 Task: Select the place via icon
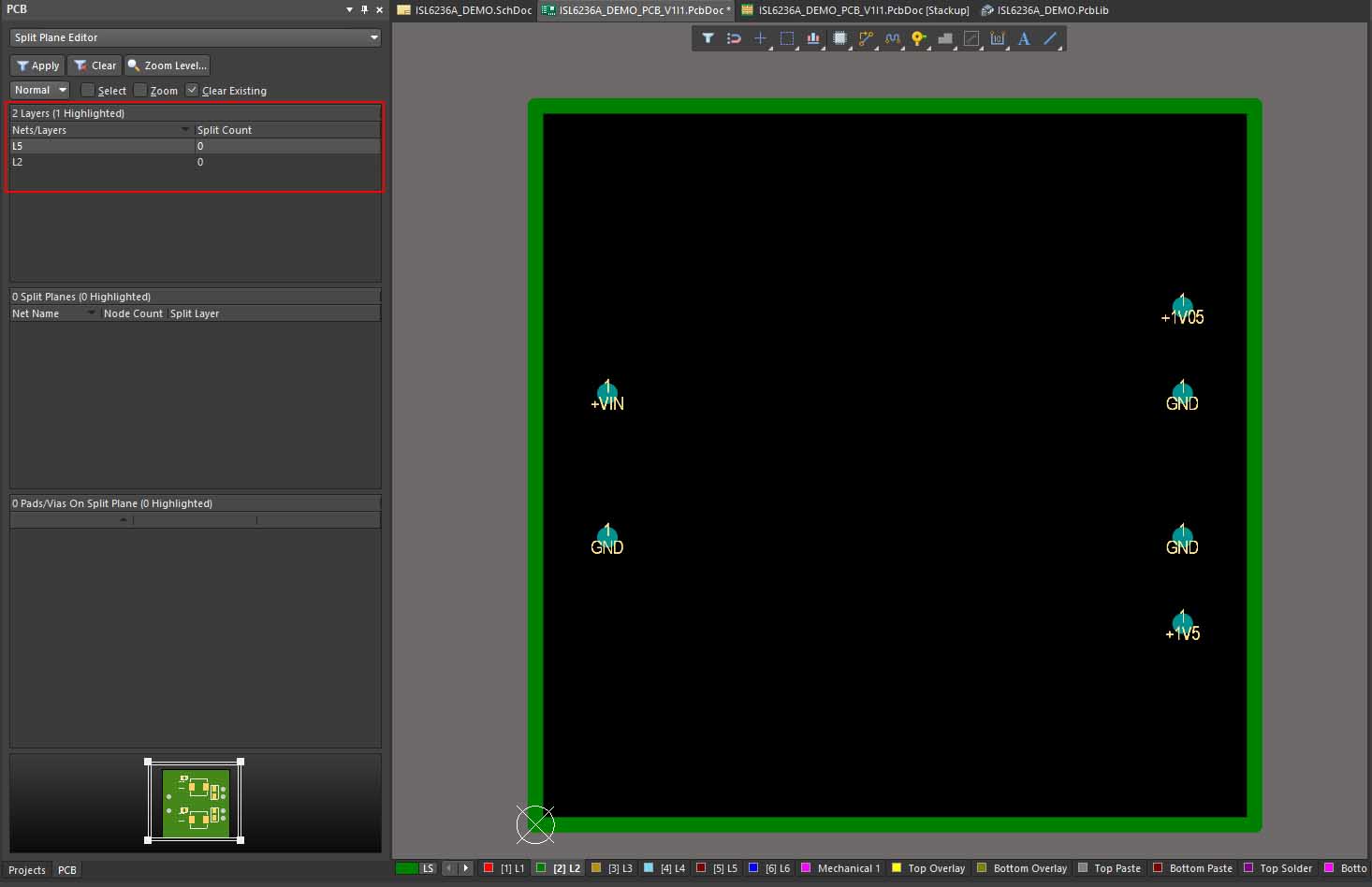(918, 38)
